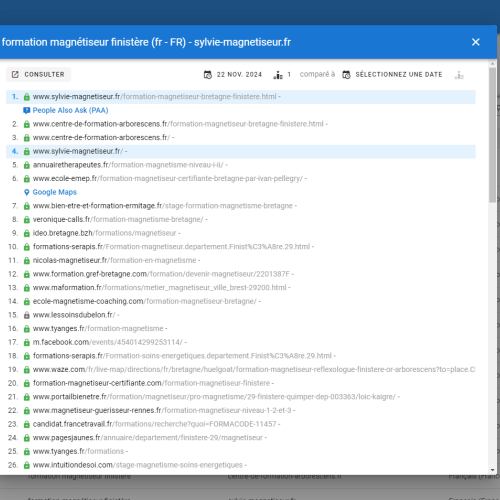This screenshot has height=500, width=500.
Task: Open the ideo.bretagne.bzh result link
Action: click(104, 233)
